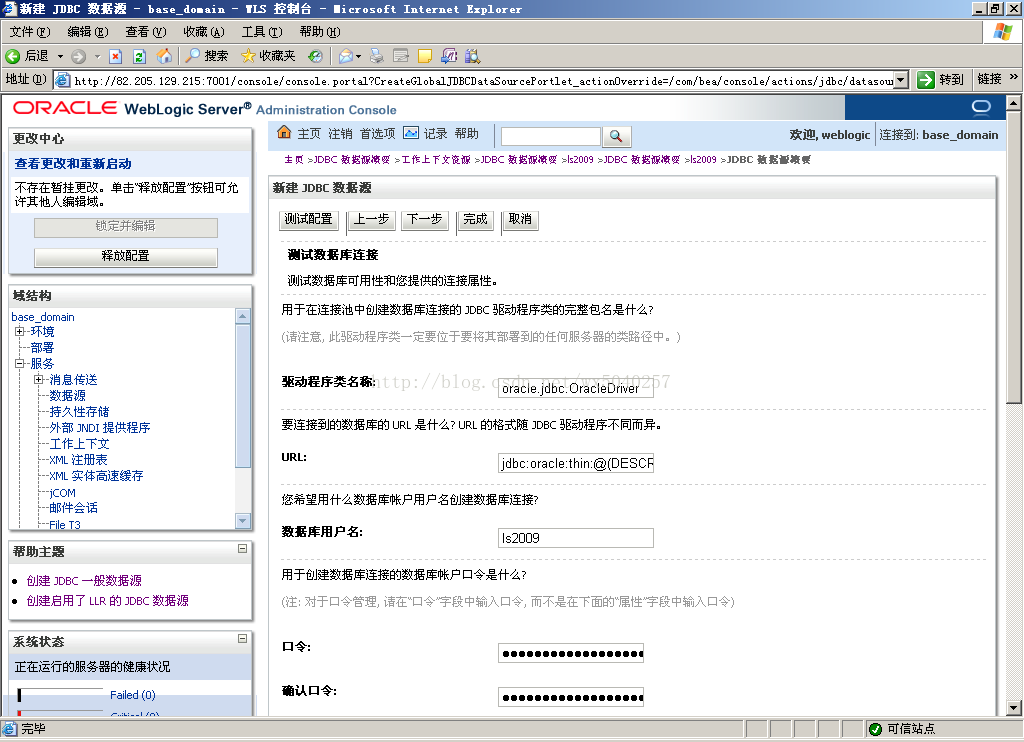Click the 测试配置 button

308,219
